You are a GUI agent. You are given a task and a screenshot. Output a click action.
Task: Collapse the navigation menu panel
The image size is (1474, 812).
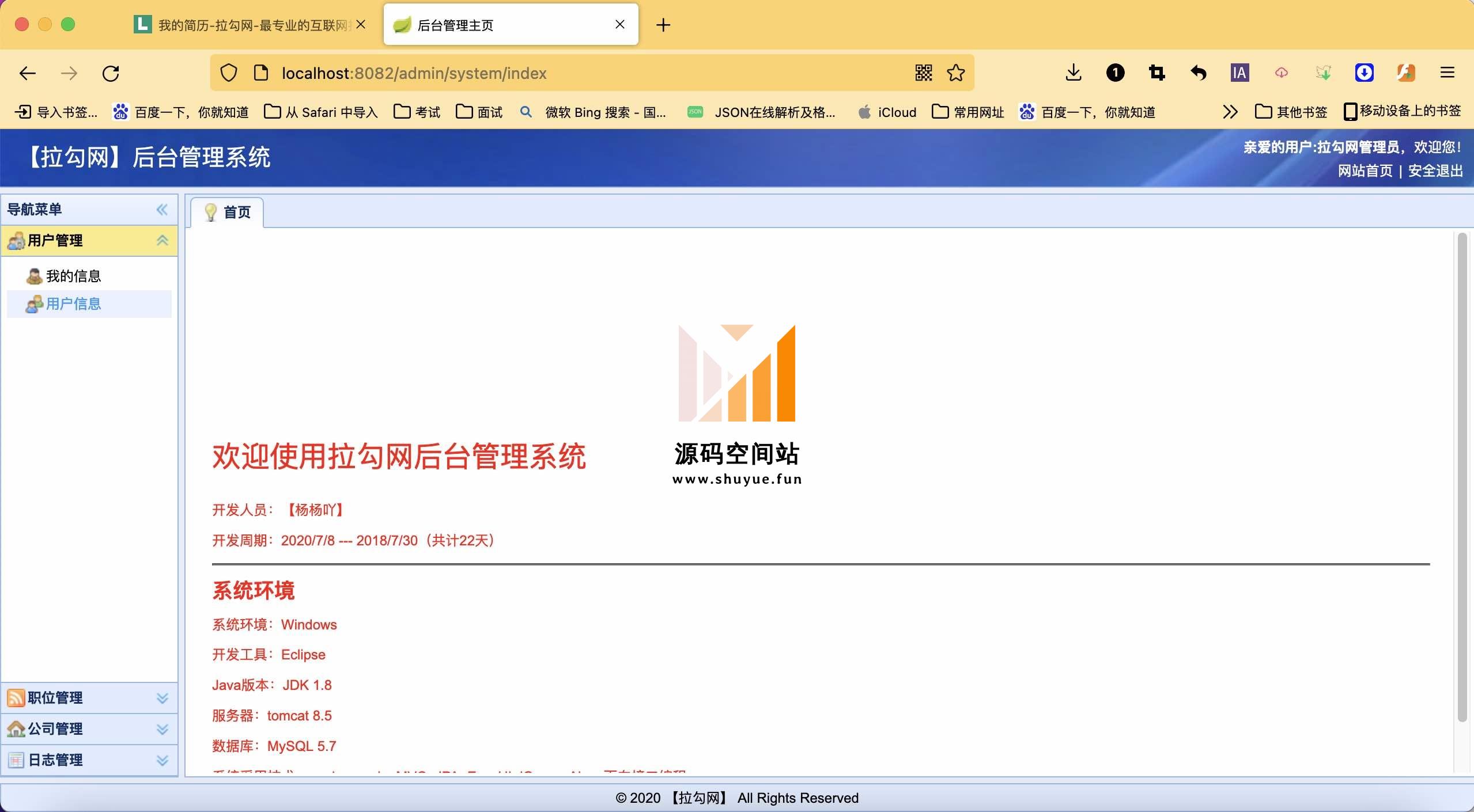[x=162, y=210]
